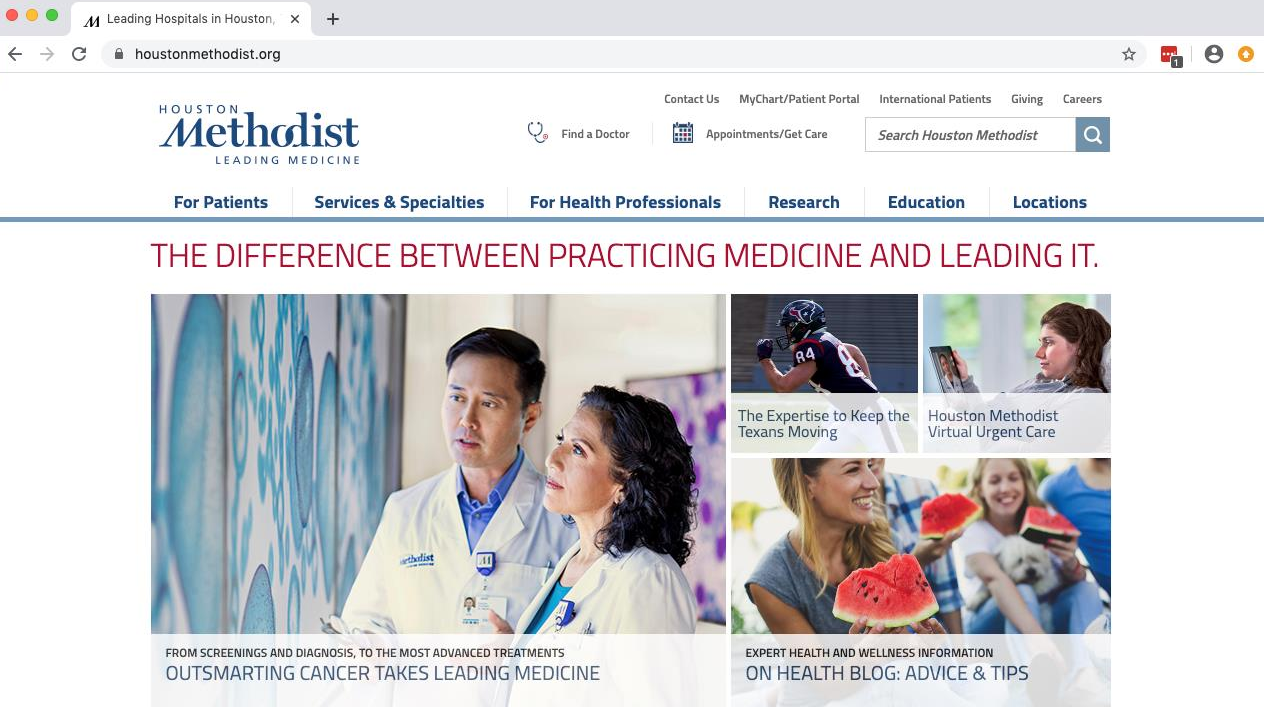Go back using the browser back arrow
The width and height of the screenshot is (1264, 707).
pyautogui.click(x=15, y=54)
